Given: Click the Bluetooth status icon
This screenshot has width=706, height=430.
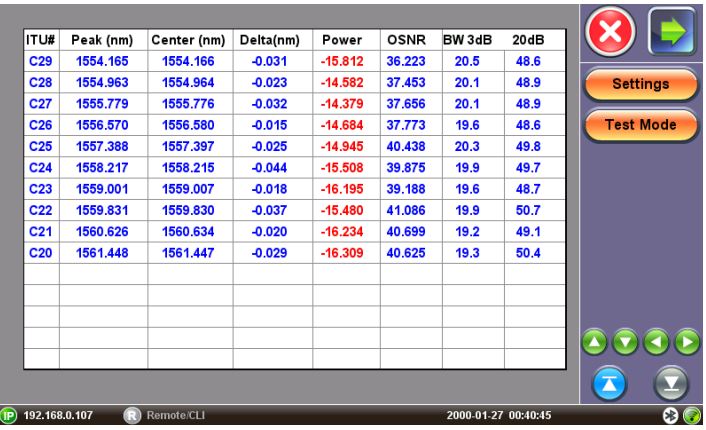Looking at the screenshot, I should (673, 417).
